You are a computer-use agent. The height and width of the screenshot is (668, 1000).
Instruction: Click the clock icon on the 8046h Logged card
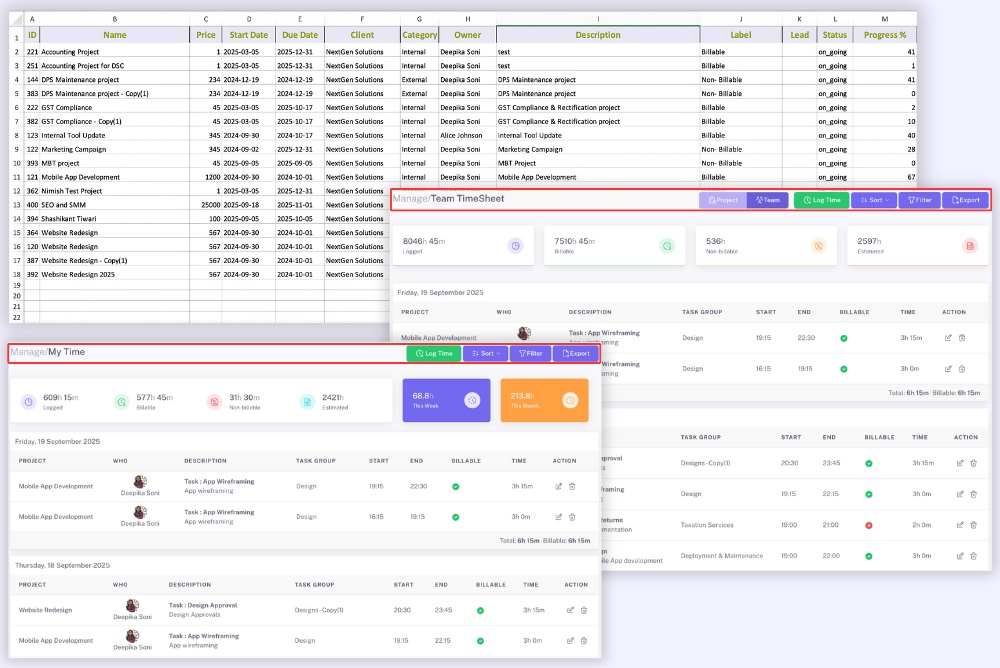515,245
